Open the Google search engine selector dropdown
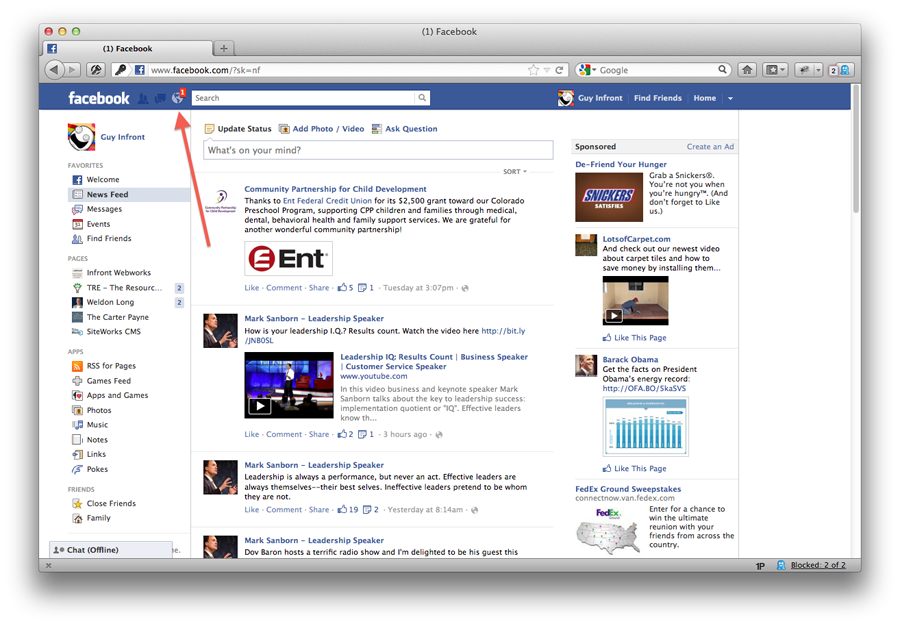The height and width of the screenshot is (626, 900). (x=587, y=70)
